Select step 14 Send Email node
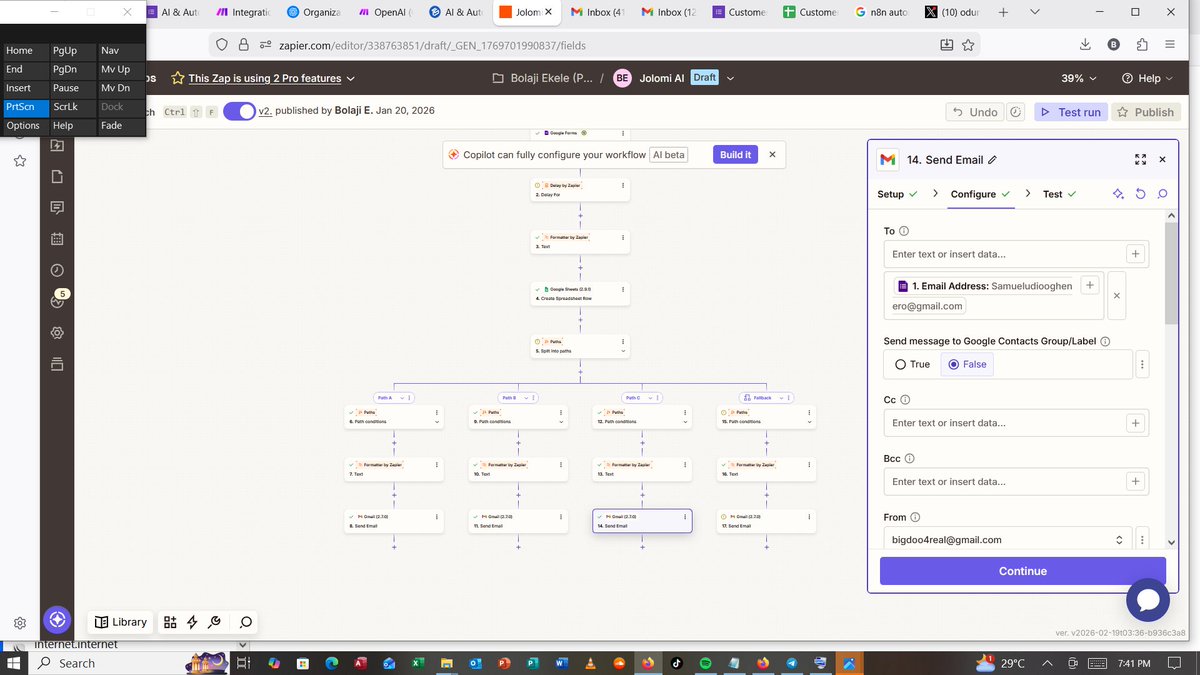The height and width of the screenshot is (675, 1200). [x=642, y=521]
